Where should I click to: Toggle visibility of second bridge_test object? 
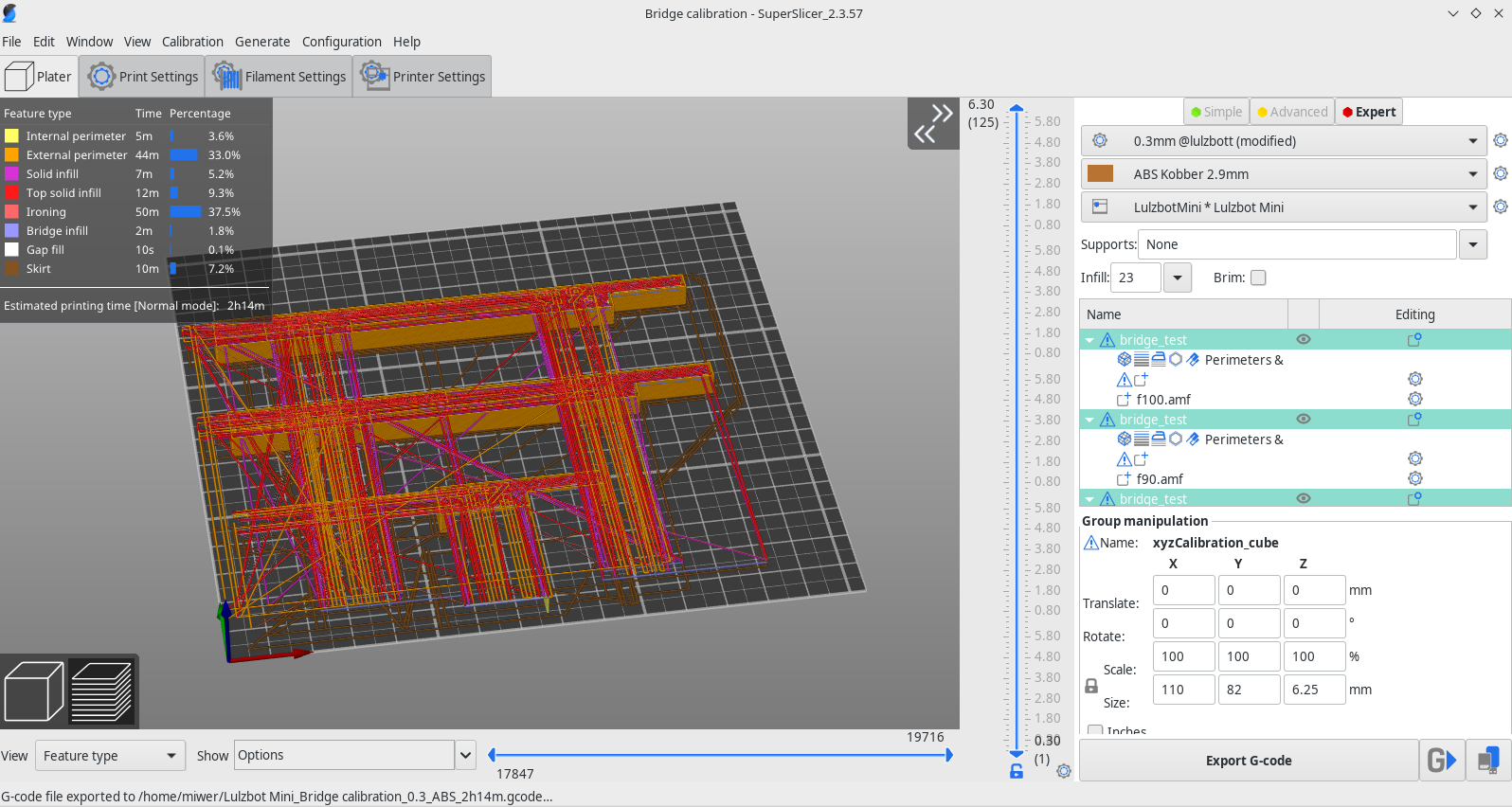coord(1304,419)
